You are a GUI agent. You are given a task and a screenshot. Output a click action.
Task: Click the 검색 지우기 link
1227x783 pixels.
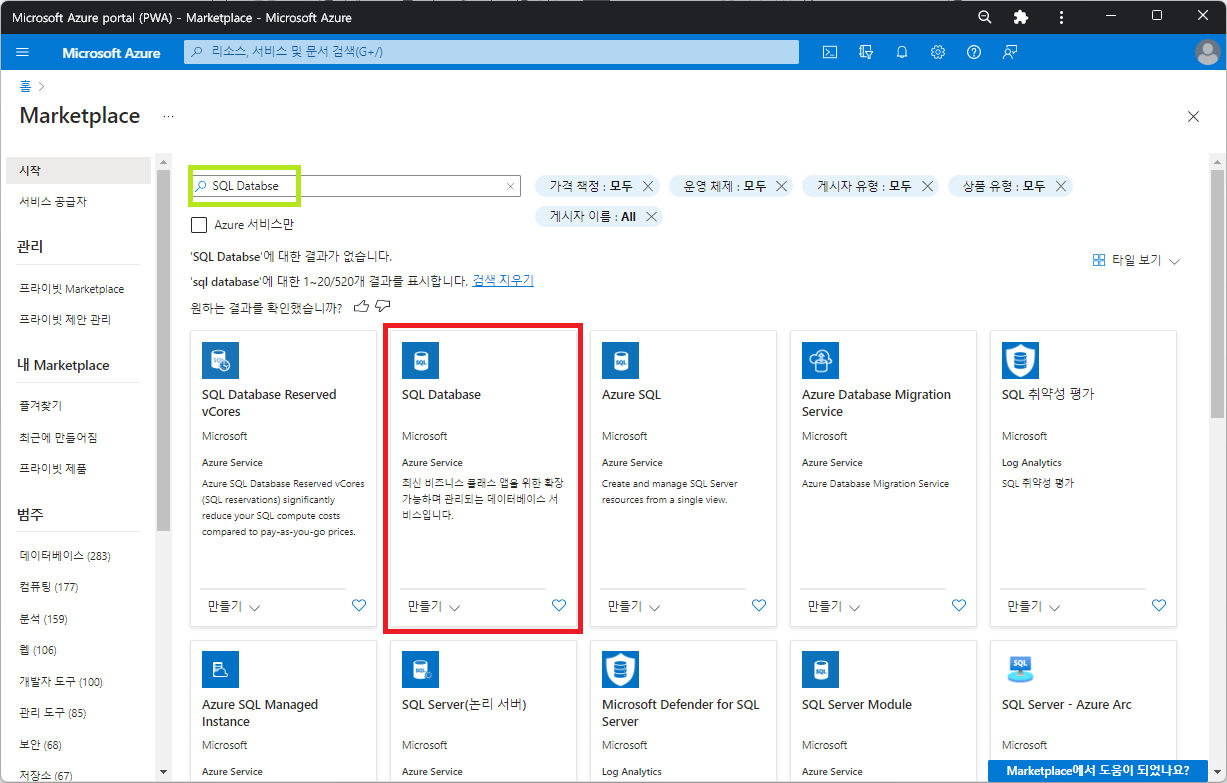(x=503, y=281)
